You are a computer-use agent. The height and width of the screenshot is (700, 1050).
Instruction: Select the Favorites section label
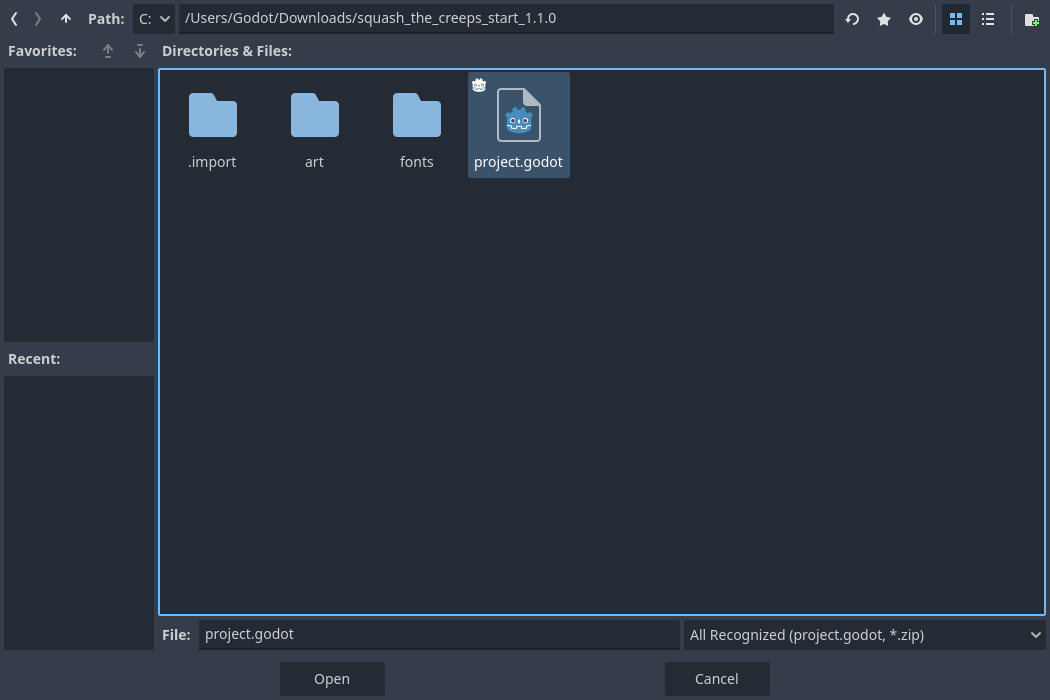42,50
